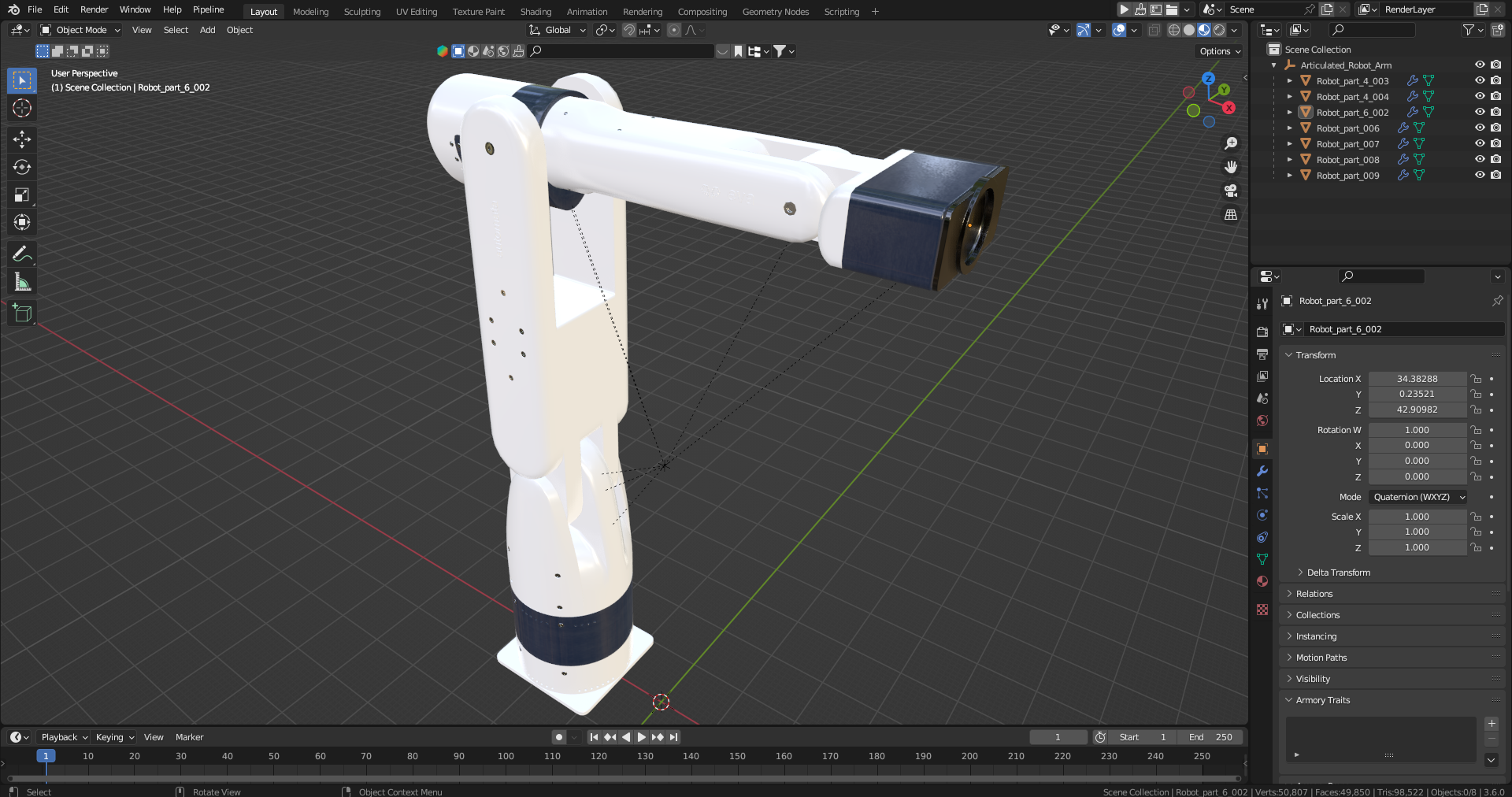Open rotation Mode Quaternion dropdown
Viewport: 1512px width, 797px height.
1418,497
